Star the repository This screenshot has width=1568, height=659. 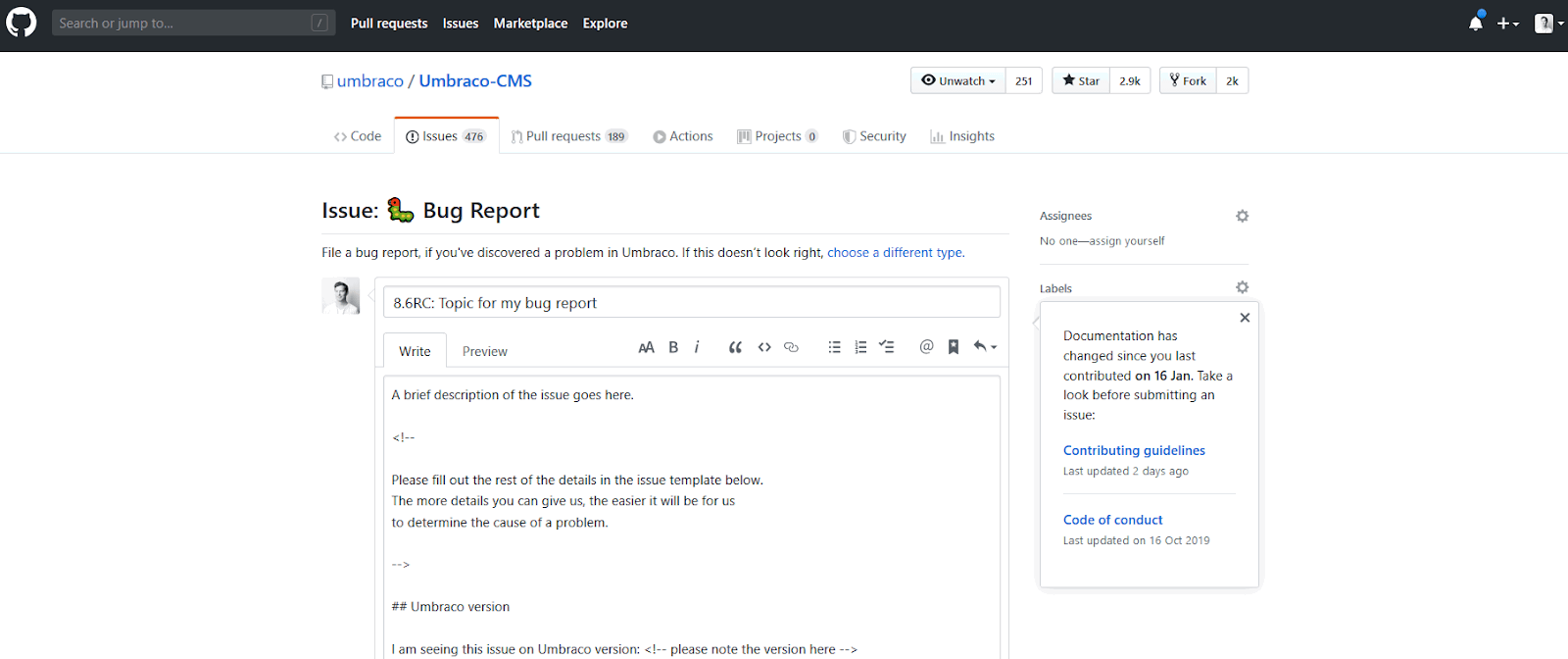click(x=1081, y=80)
